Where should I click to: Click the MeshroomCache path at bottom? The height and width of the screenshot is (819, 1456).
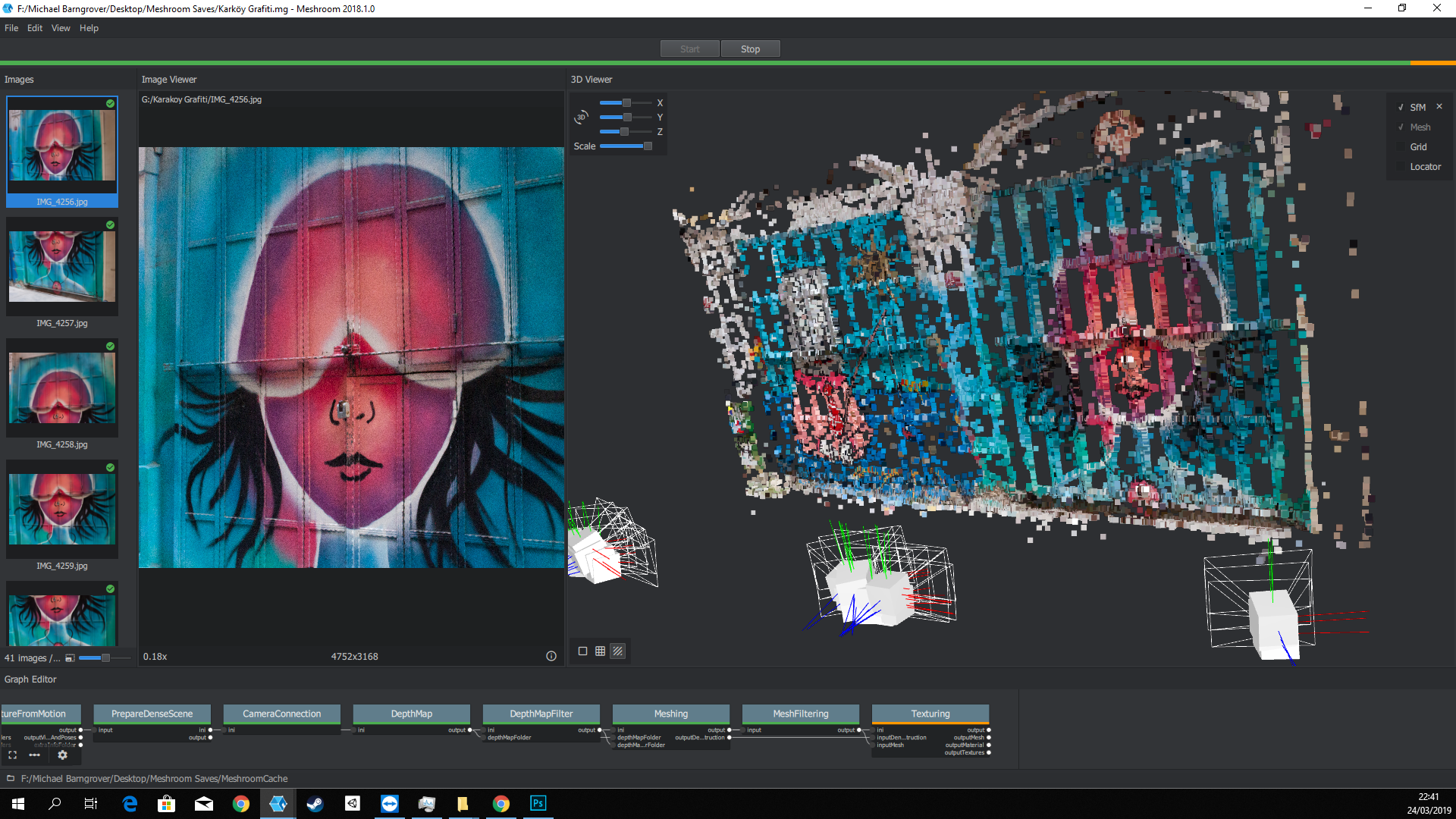pyautogui.click(x=154, y=778)
